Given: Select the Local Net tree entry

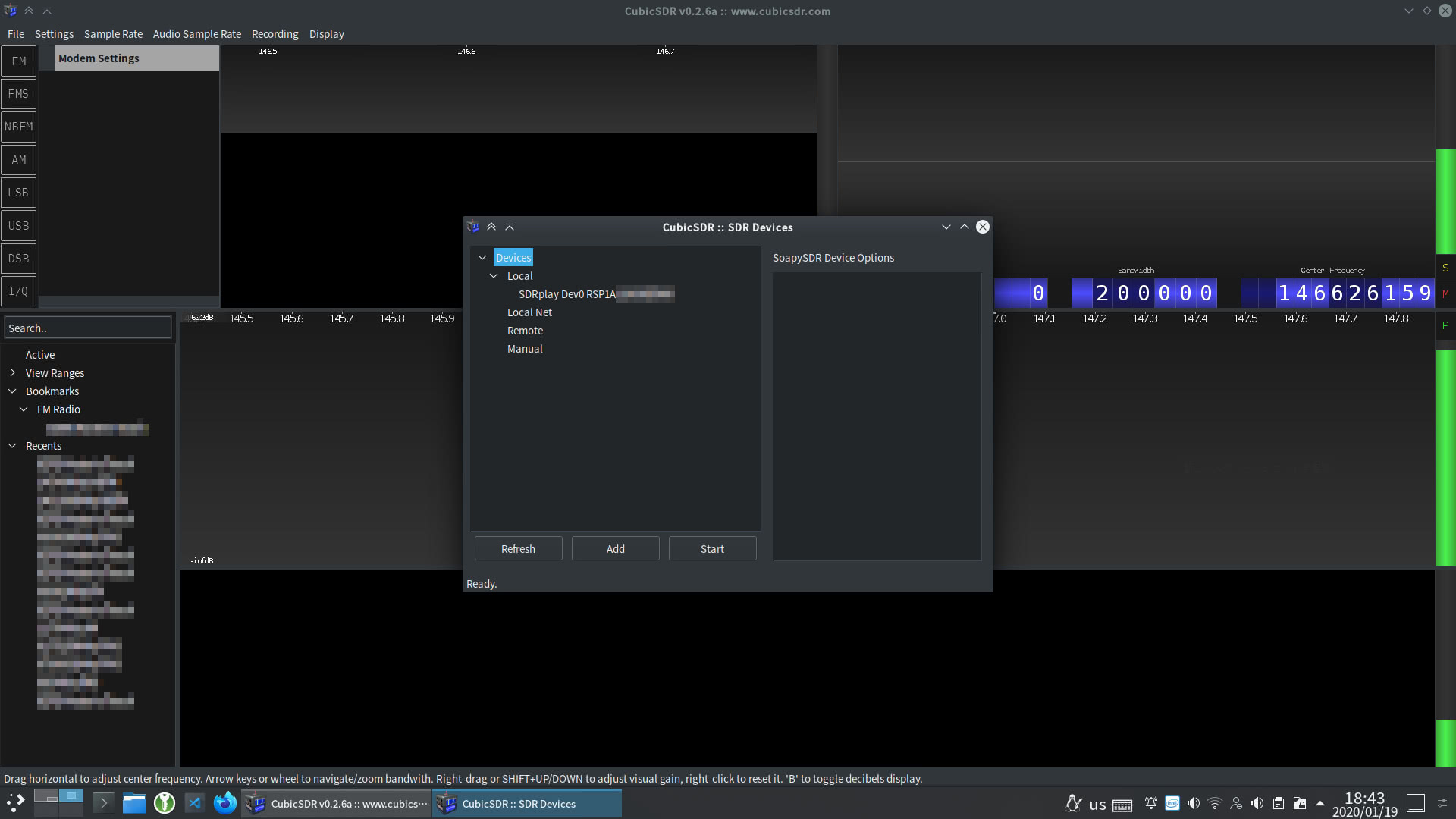Looking at the screenshot, I should pyautogui.click(x=529, y=312).
